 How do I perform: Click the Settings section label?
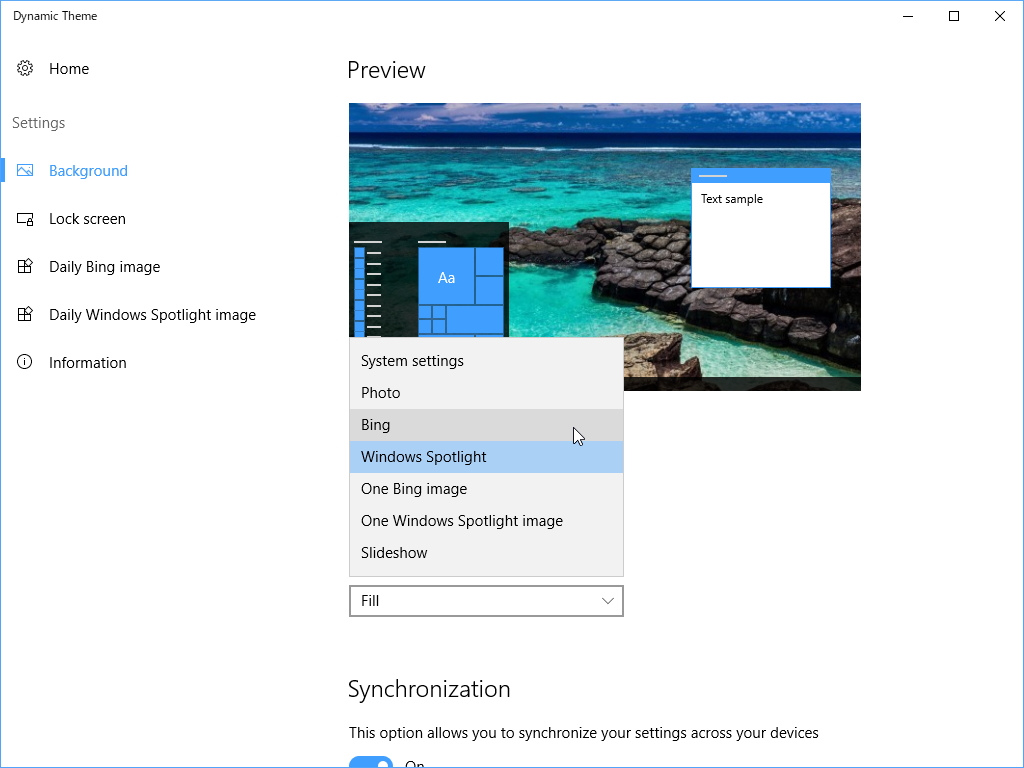coord(39,123)
